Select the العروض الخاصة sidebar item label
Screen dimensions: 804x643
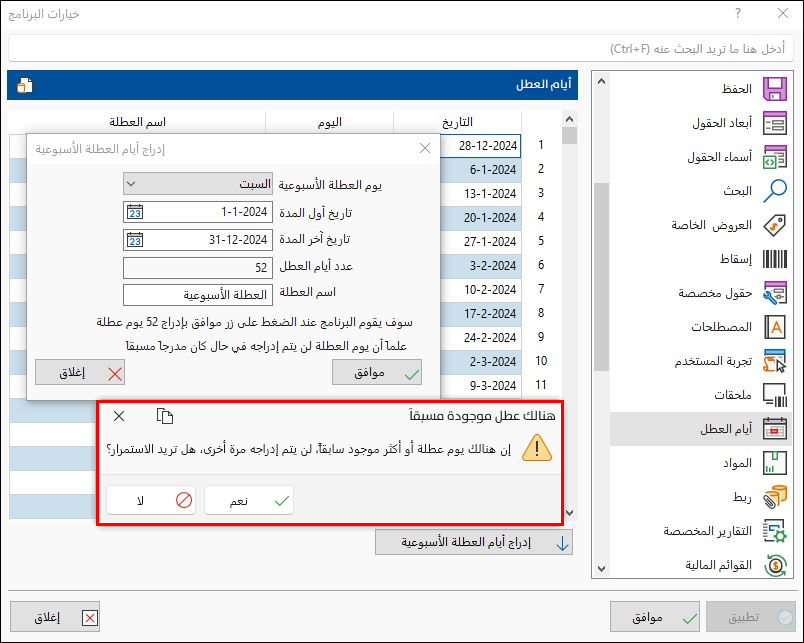click(x=712, y=225)
